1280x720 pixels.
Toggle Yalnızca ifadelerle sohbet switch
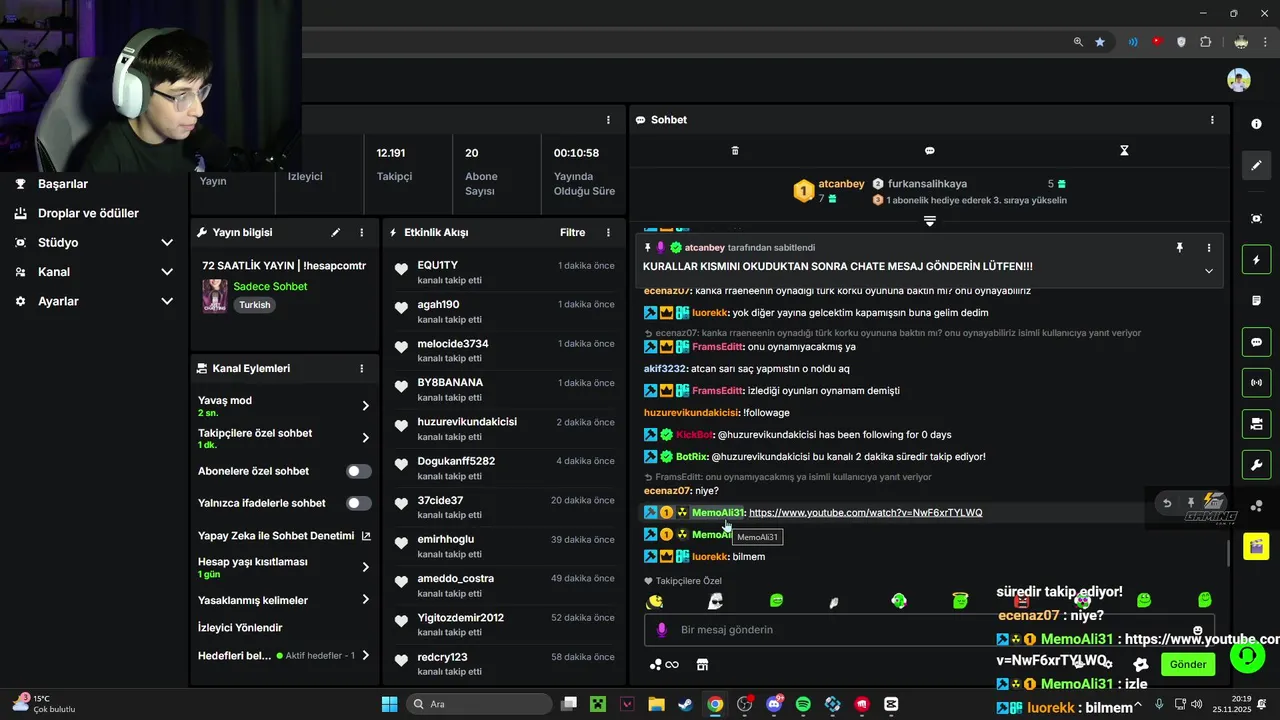359,503
